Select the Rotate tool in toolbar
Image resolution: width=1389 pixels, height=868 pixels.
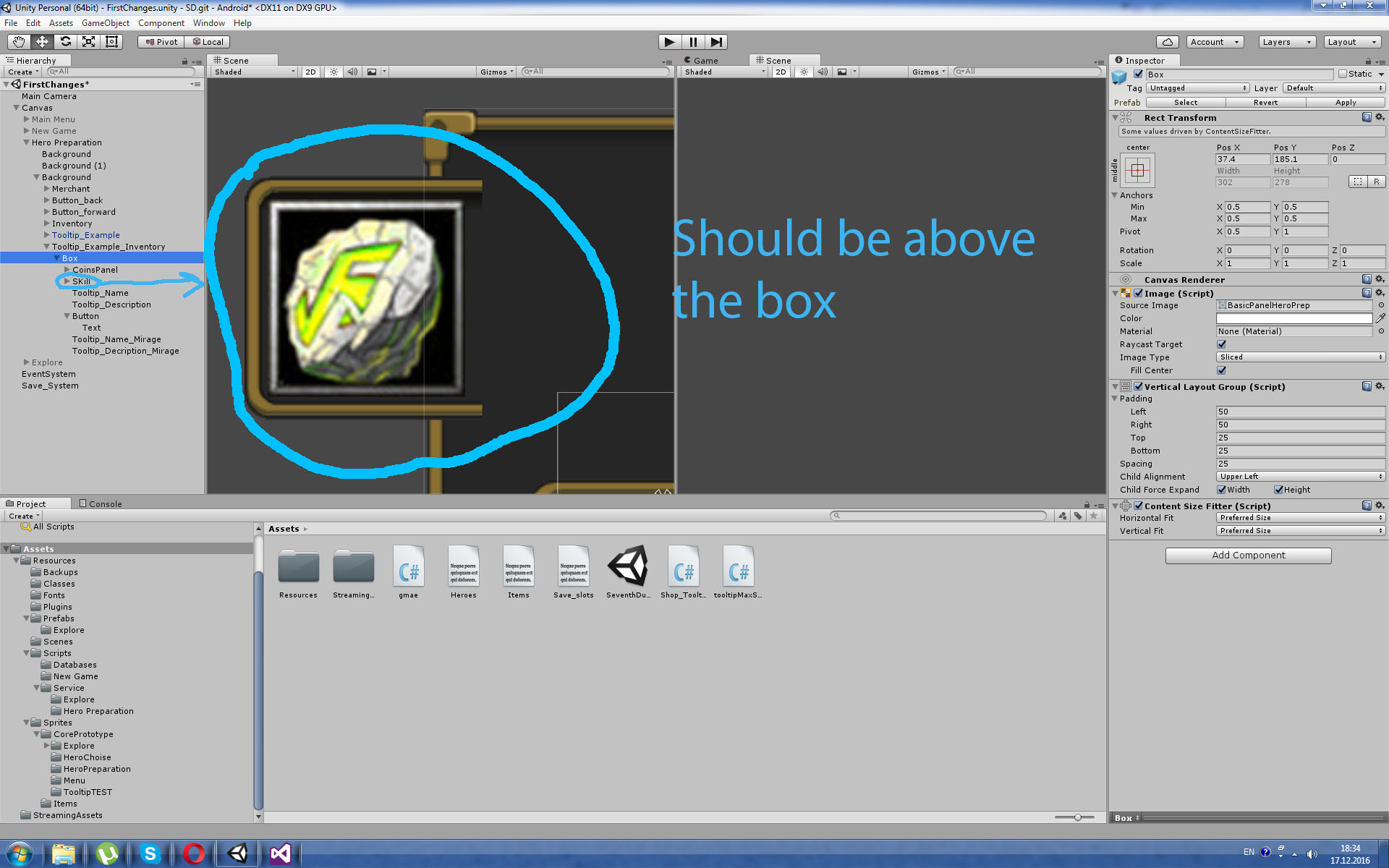tap(65, 42)
